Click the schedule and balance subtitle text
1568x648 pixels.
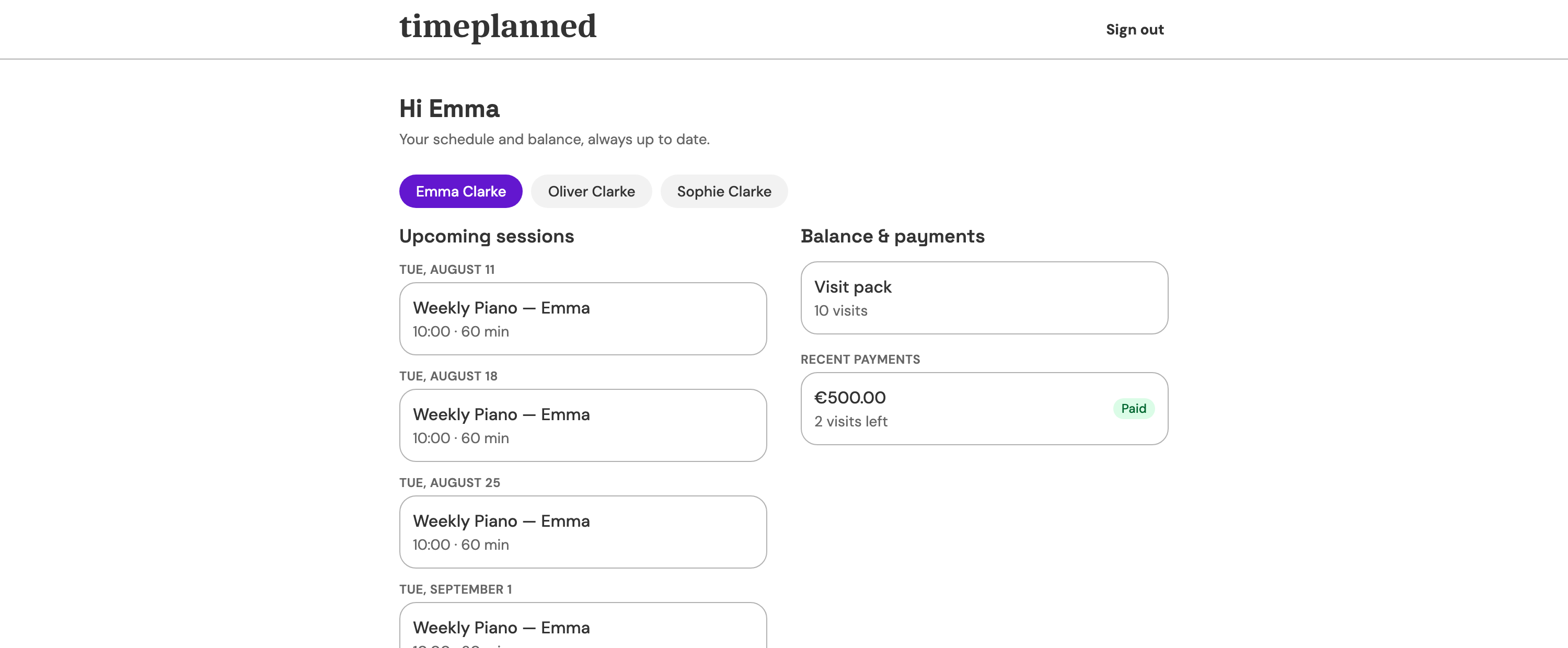click(x=554, y=140)
